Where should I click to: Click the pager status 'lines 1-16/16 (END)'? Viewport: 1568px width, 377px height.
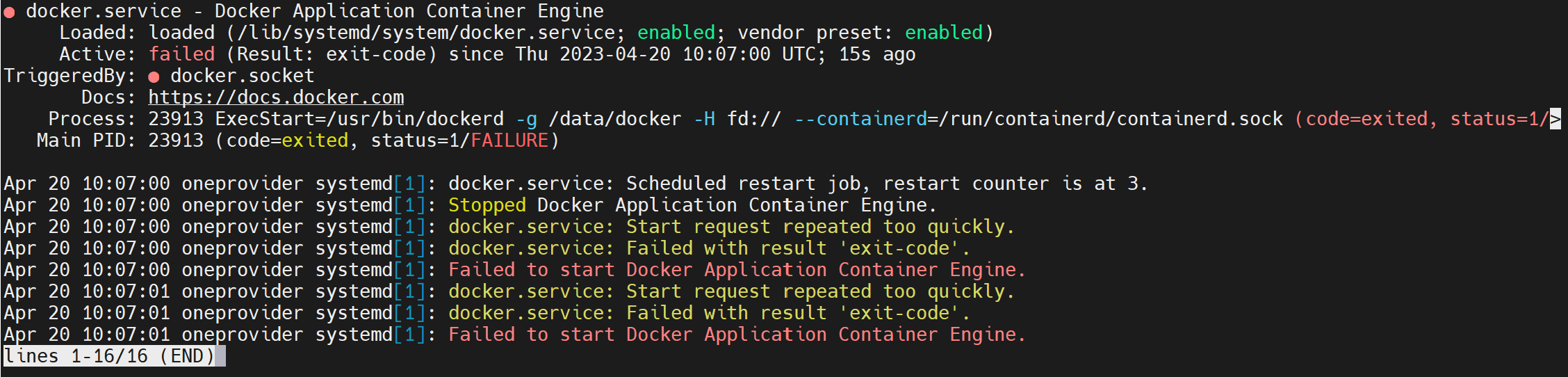109,356
